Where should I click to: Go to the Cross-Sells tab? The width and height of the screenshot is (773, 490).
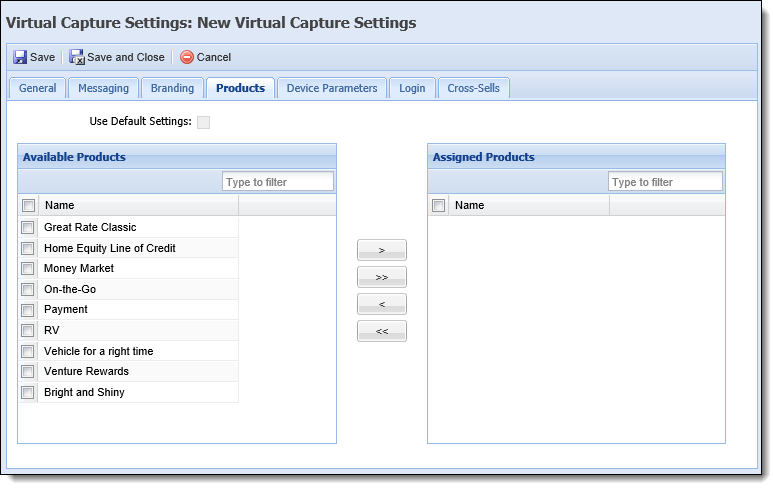[x=473, y=88]
